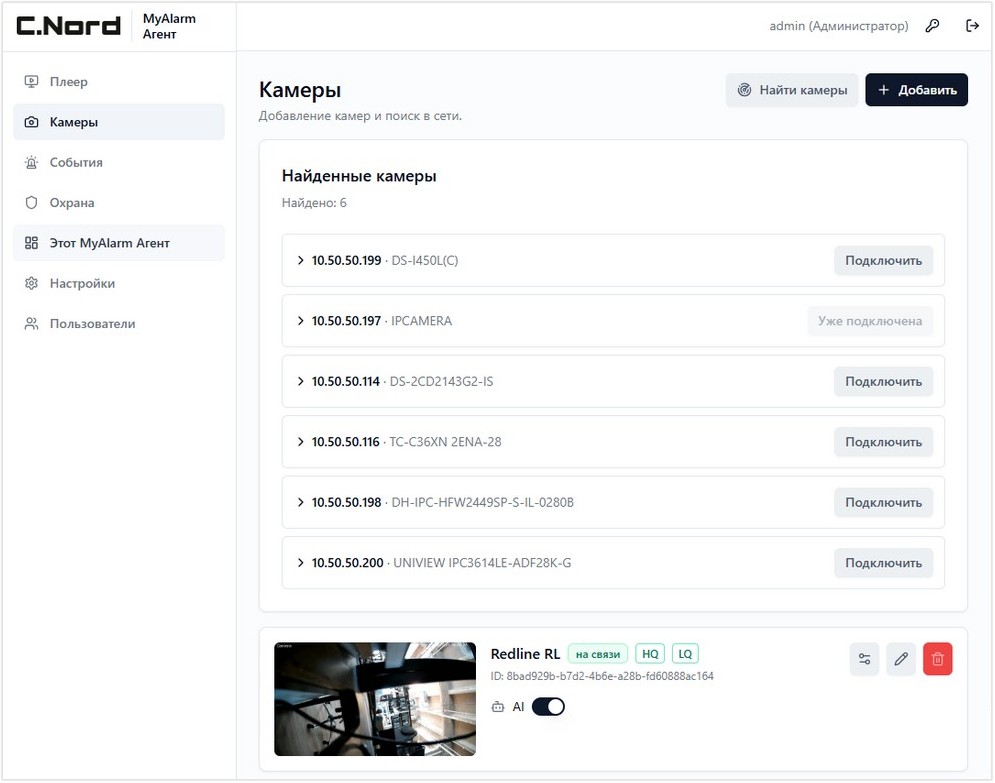The width and height of the screenshot is (995, 783).
Task: Click the robot icon next to AI
Action: 498,707
